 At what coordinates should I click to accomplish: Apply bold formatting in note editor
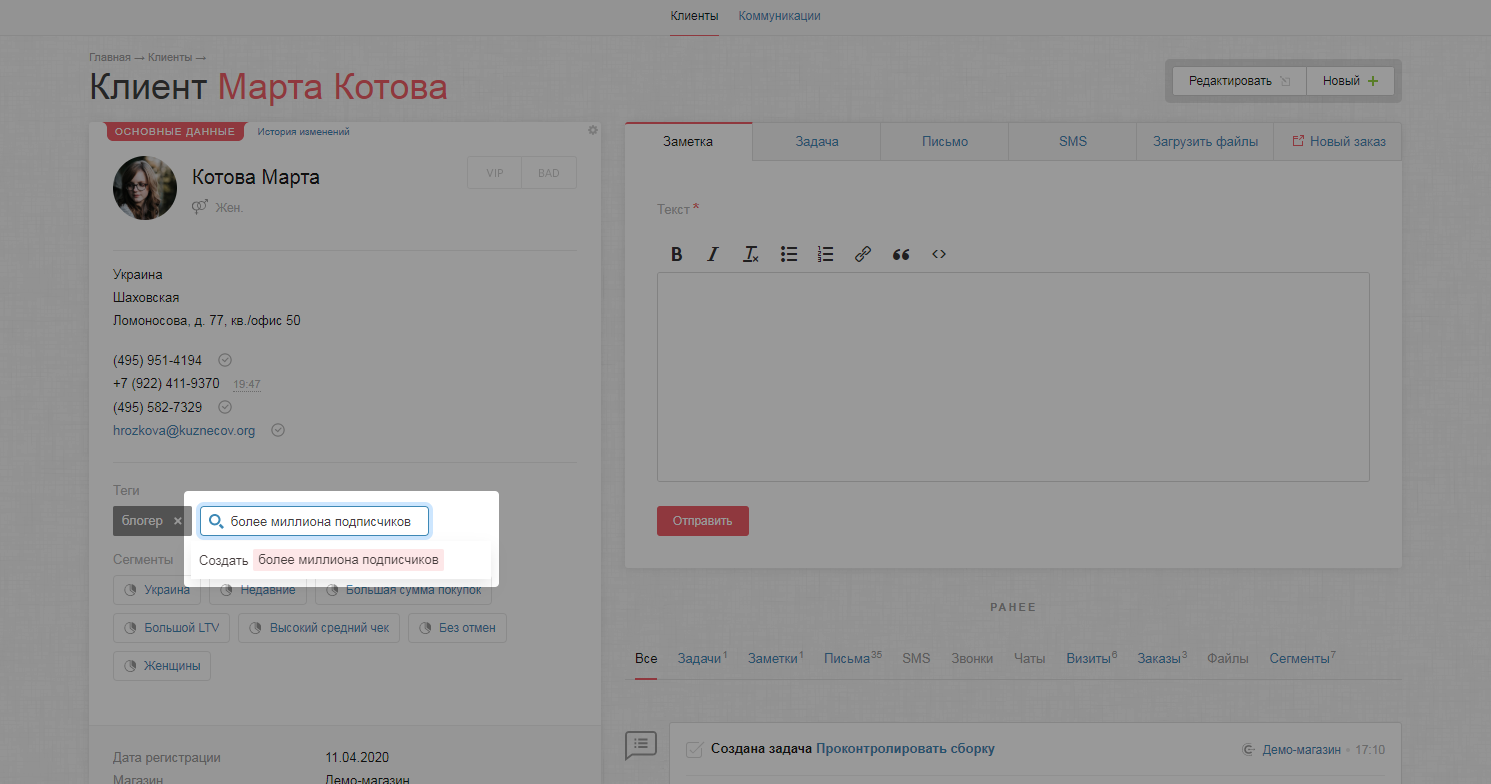click(x=677, y=254)
